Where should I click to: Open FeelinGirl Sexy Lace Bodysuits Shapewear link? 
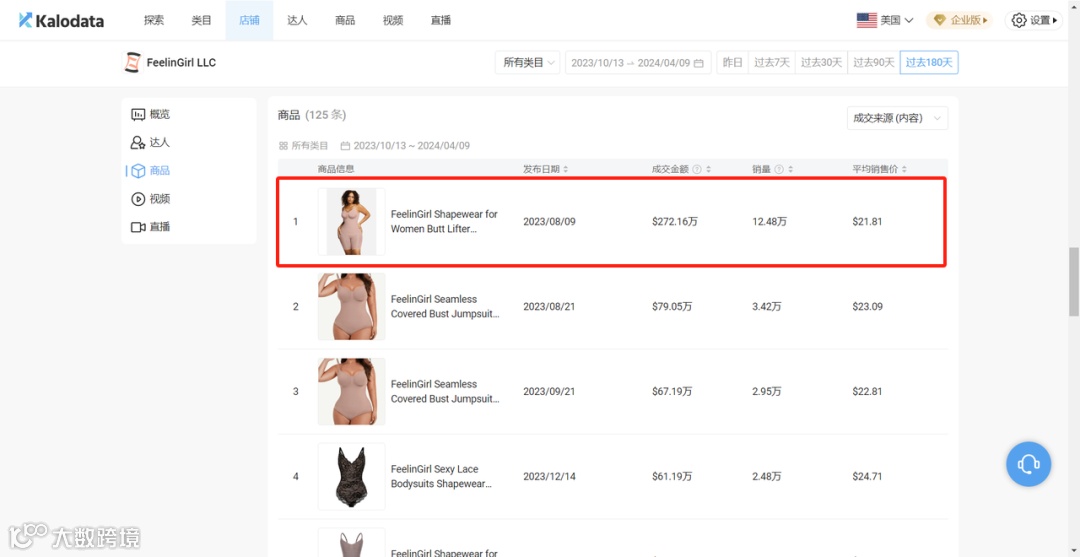(442, 476)
